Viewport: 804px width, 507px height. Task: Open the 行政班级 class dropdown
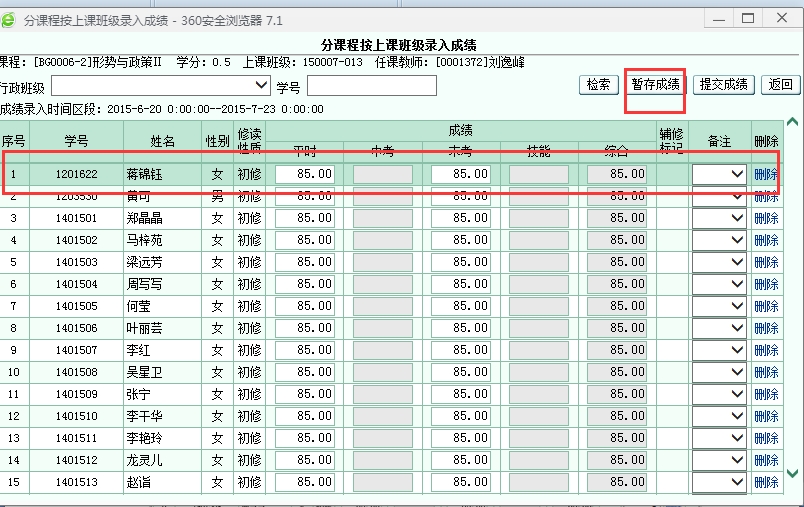point(161,86)
